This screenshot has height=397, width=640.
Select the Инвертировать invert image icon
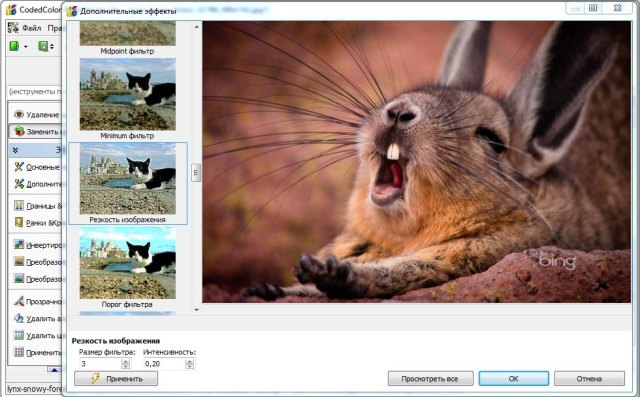[x=19, y=244]
